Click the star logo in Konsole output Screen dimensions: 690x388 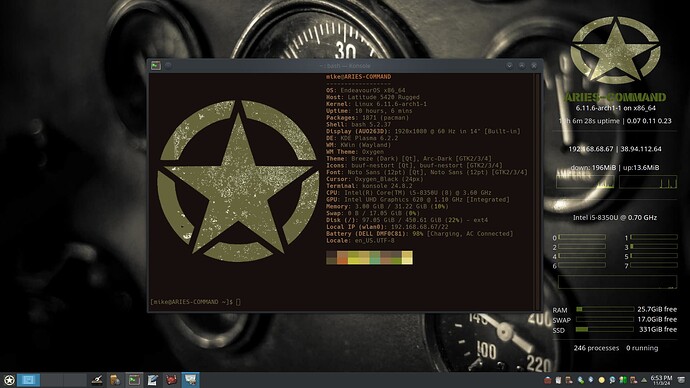pyautogui.click(x=238, y=181)
